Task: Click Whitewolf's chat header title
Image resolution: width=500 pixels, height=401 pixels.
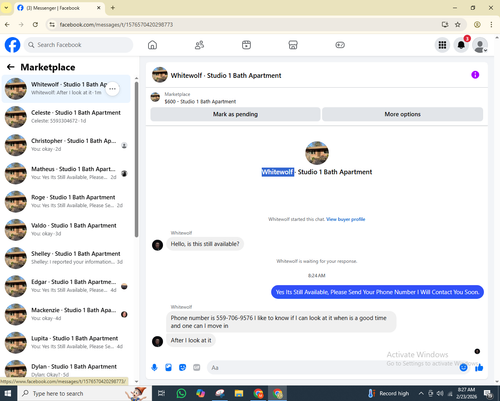Action: (226, 75)
